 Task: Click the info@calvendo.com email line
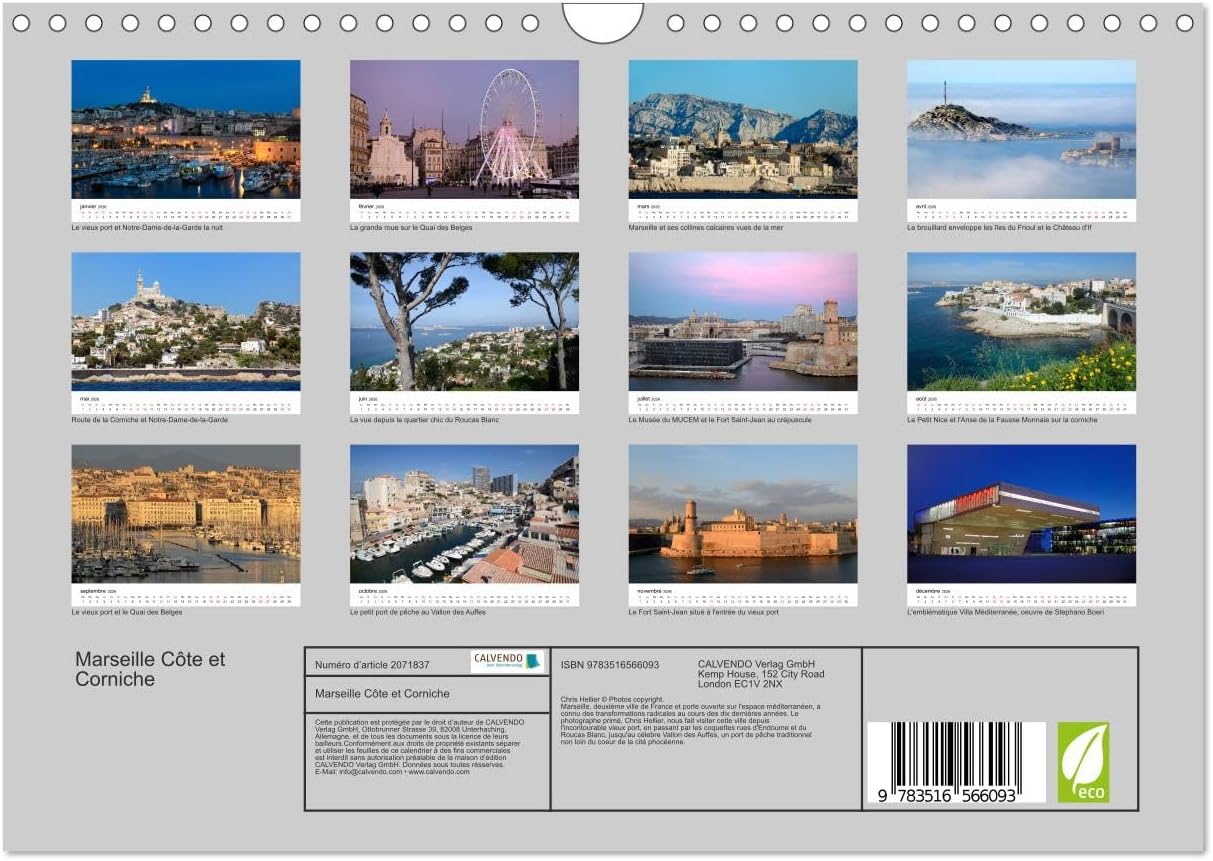tap(392, 772)
